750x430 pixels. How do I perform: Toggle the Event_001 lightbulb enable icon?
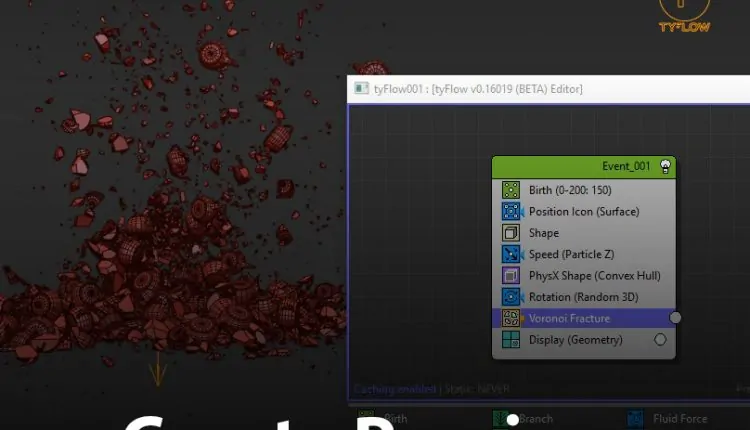(665, 166)
